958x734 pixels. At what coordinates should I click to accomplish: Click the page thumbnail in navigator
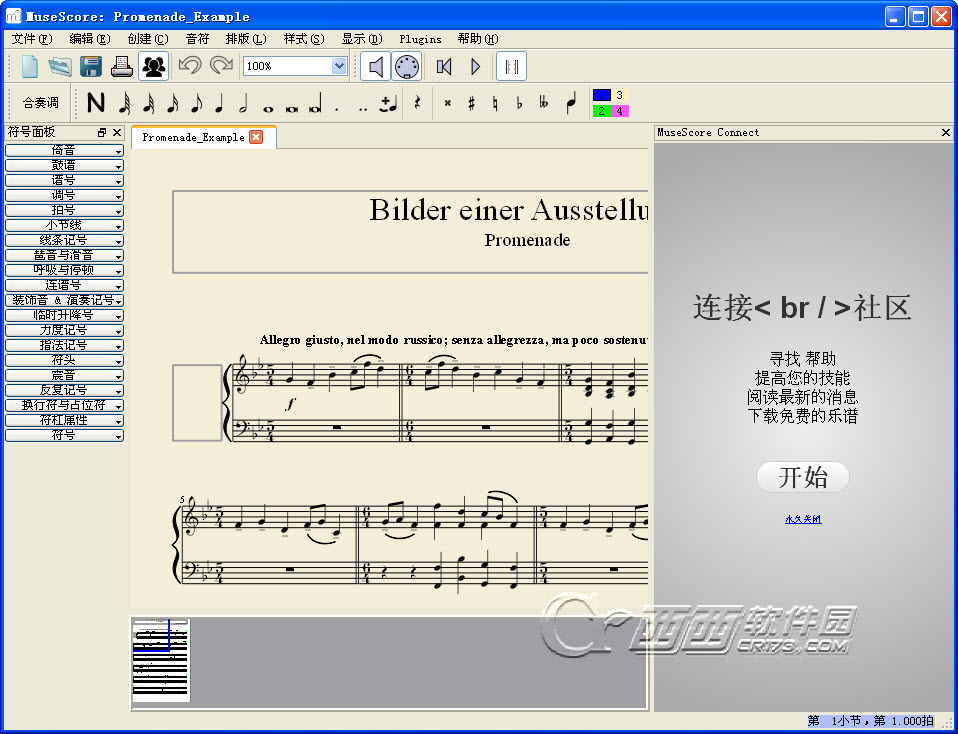click(161, 660)
